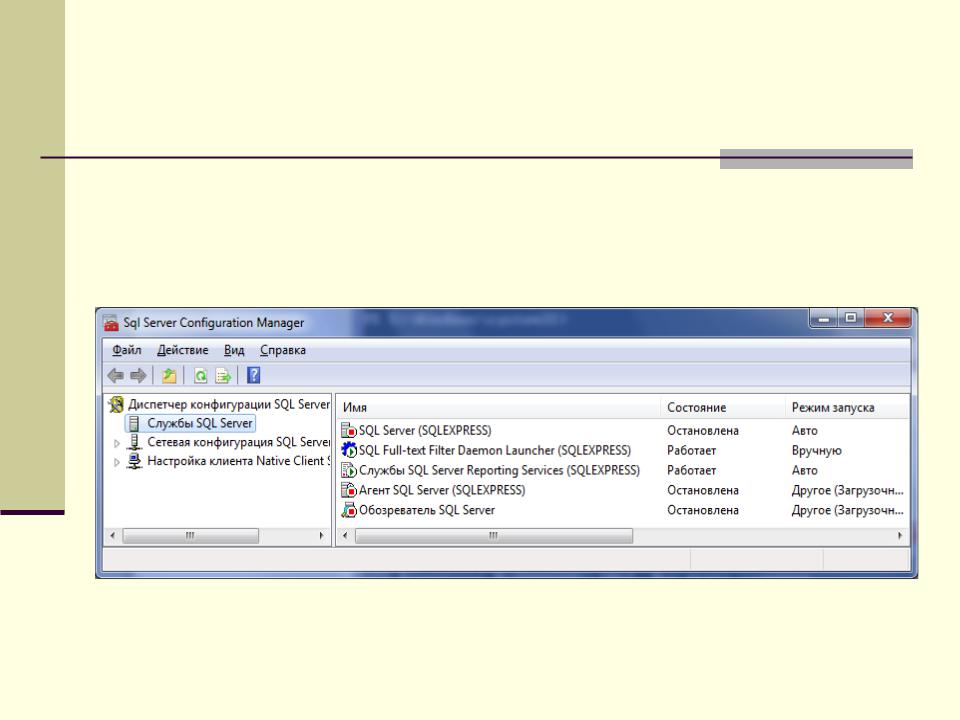
Task: Select the Обозреватель SQL Server row name
Action: (x=427, y=510)
